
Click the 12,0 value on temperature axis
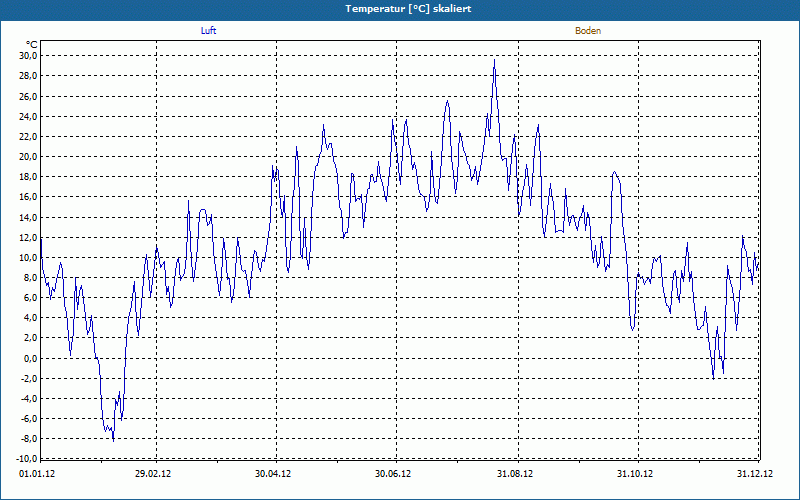coord(29,237)
